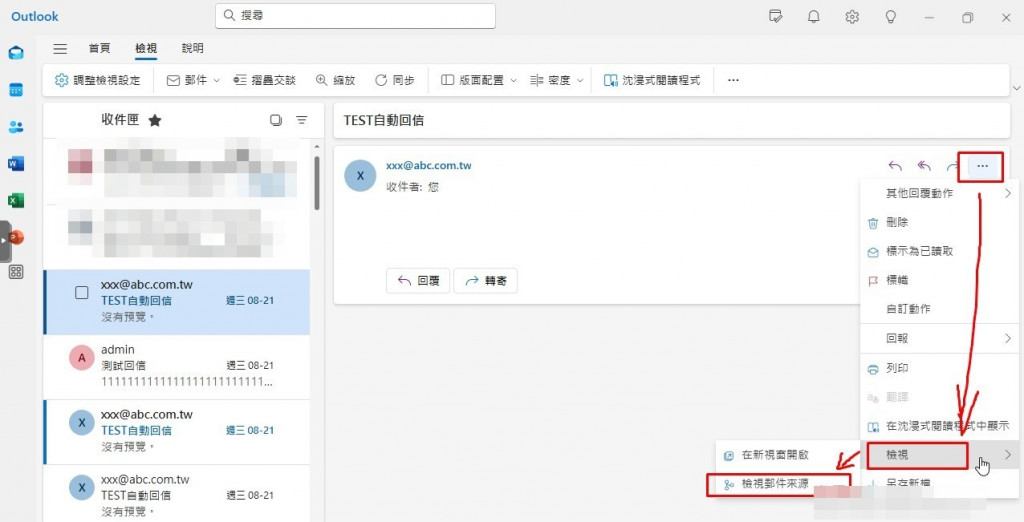Open the Mail module in the sidebar
Screen dimensions: 1024x522
click(16, 53)
